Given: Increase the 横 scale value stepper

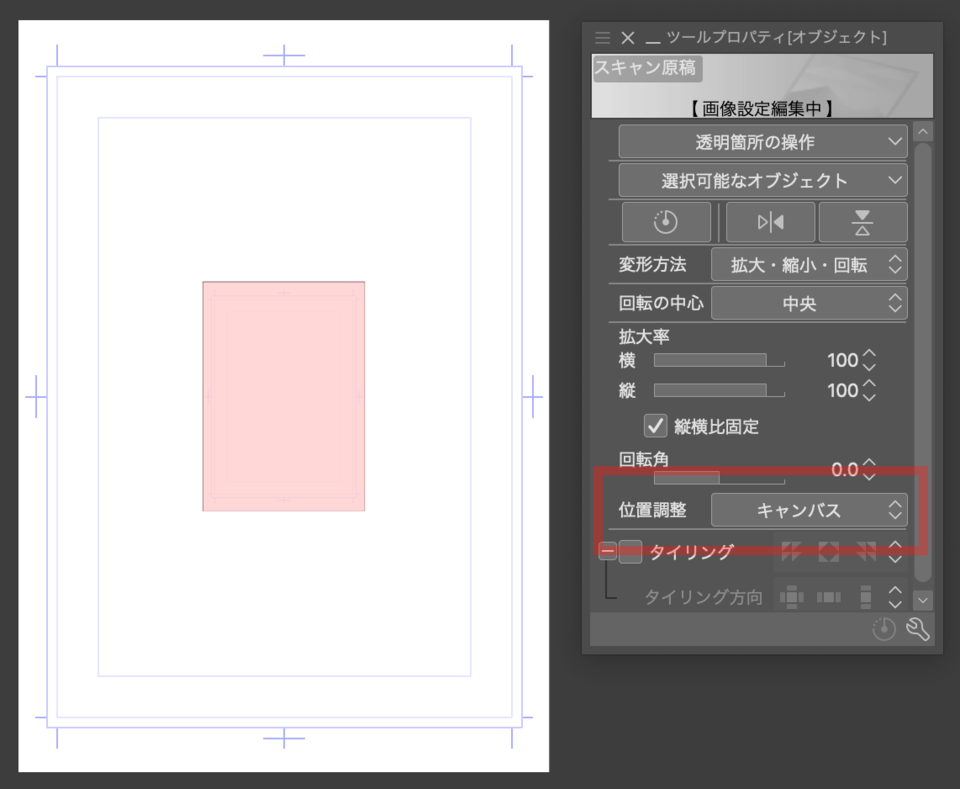Looking at the screenshot, I should click(x=869, y=354).
